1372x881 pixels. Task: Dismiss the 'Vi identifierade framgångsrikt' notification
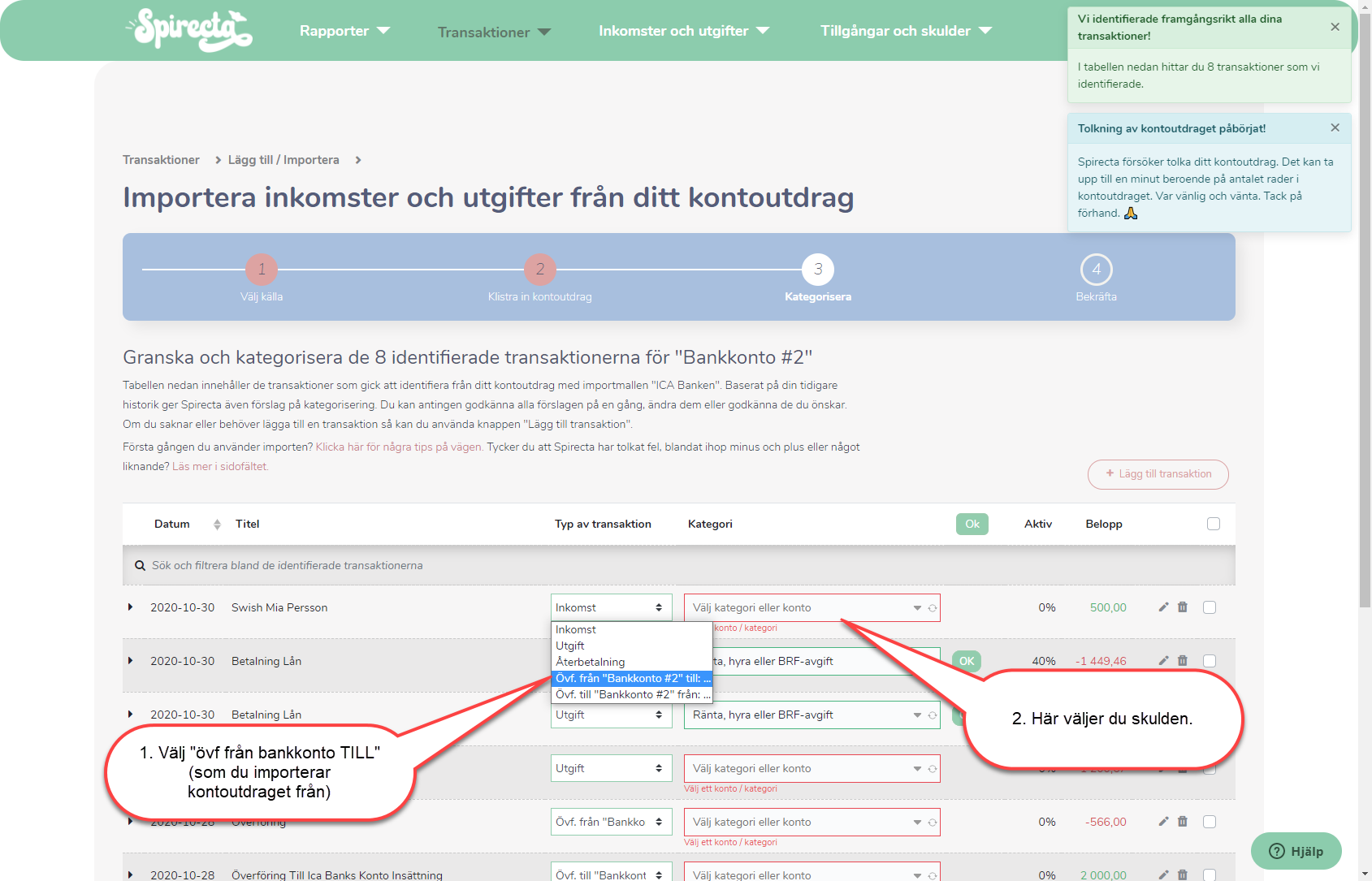tap(1335, 27)
